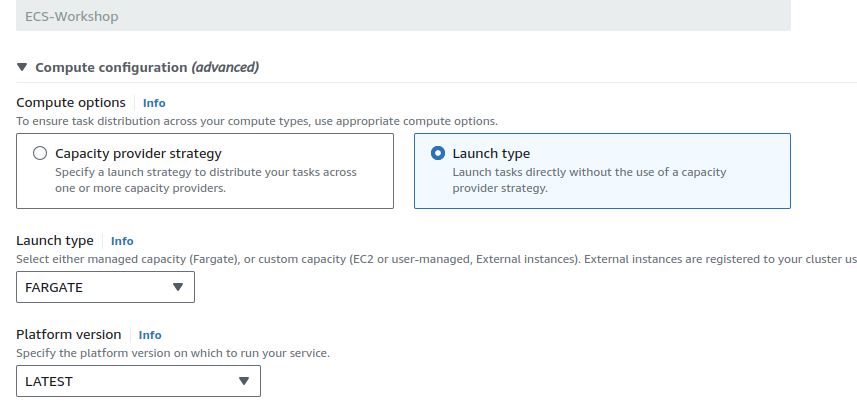The height and width of the screenshot is (416, 857).
Task: Click the Platform version field label
Action: pos(69,335)
